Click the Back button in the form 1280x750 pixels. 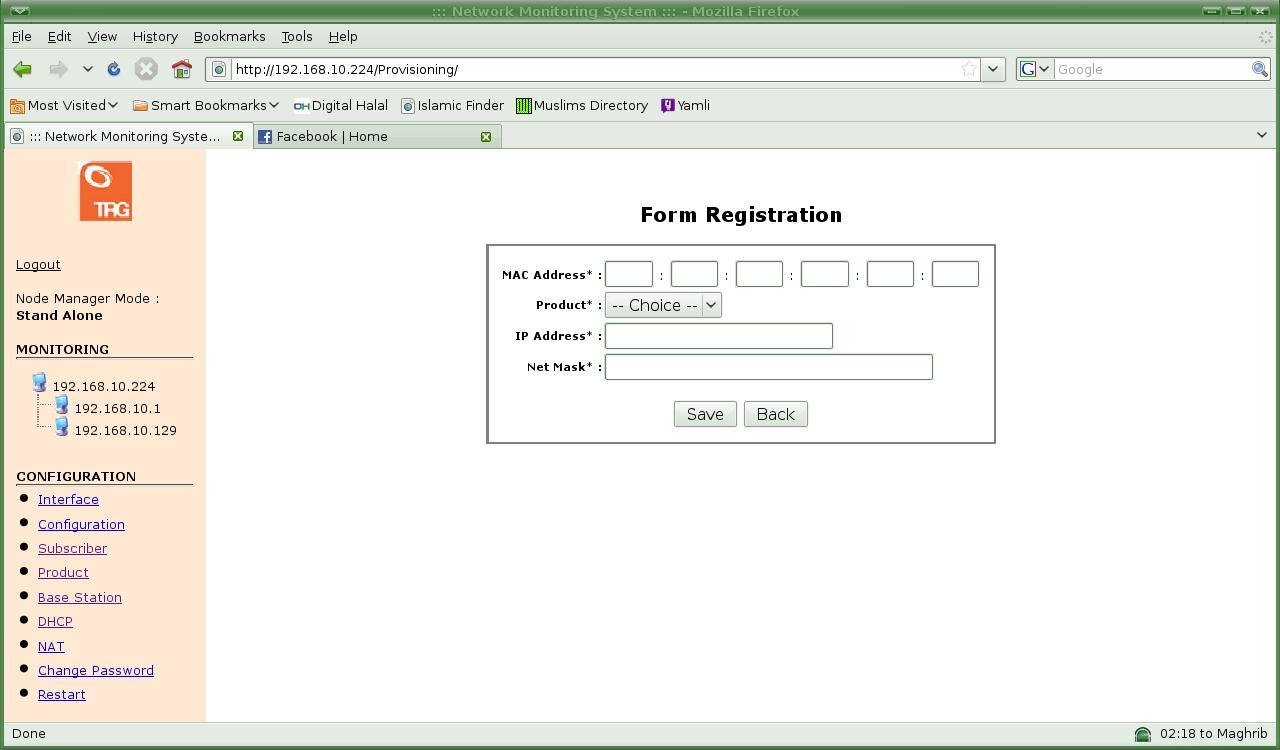[776, 414]
